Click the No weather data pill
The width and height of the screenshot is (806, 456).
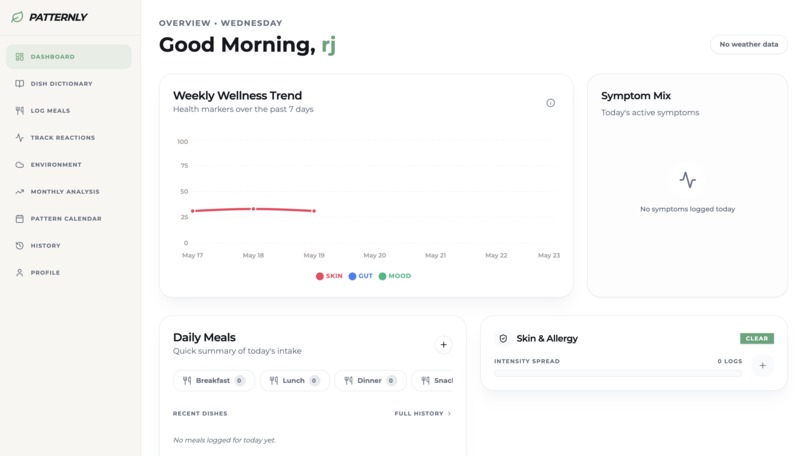(748, 44)
